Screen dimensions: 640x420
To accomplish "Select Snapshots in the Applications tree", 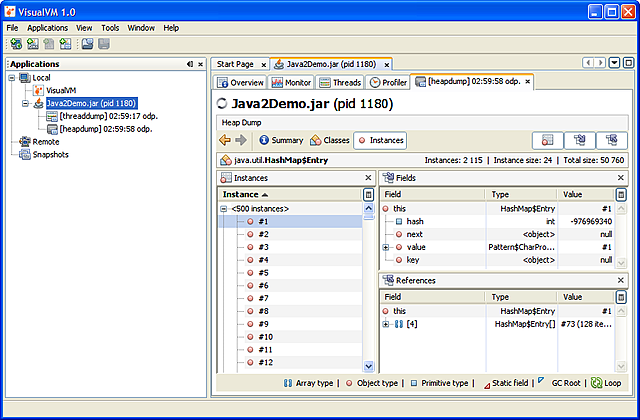I will pos(51,154).
